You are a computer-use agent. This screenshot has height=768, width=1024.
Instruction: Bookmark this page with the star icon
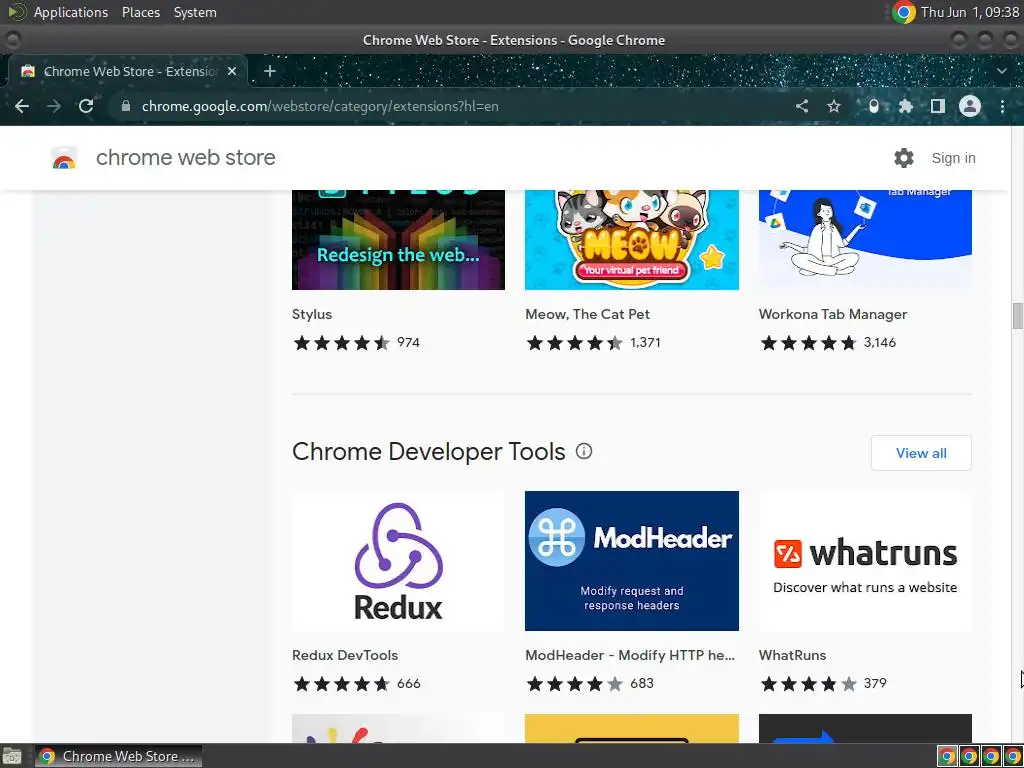[834, 106]
